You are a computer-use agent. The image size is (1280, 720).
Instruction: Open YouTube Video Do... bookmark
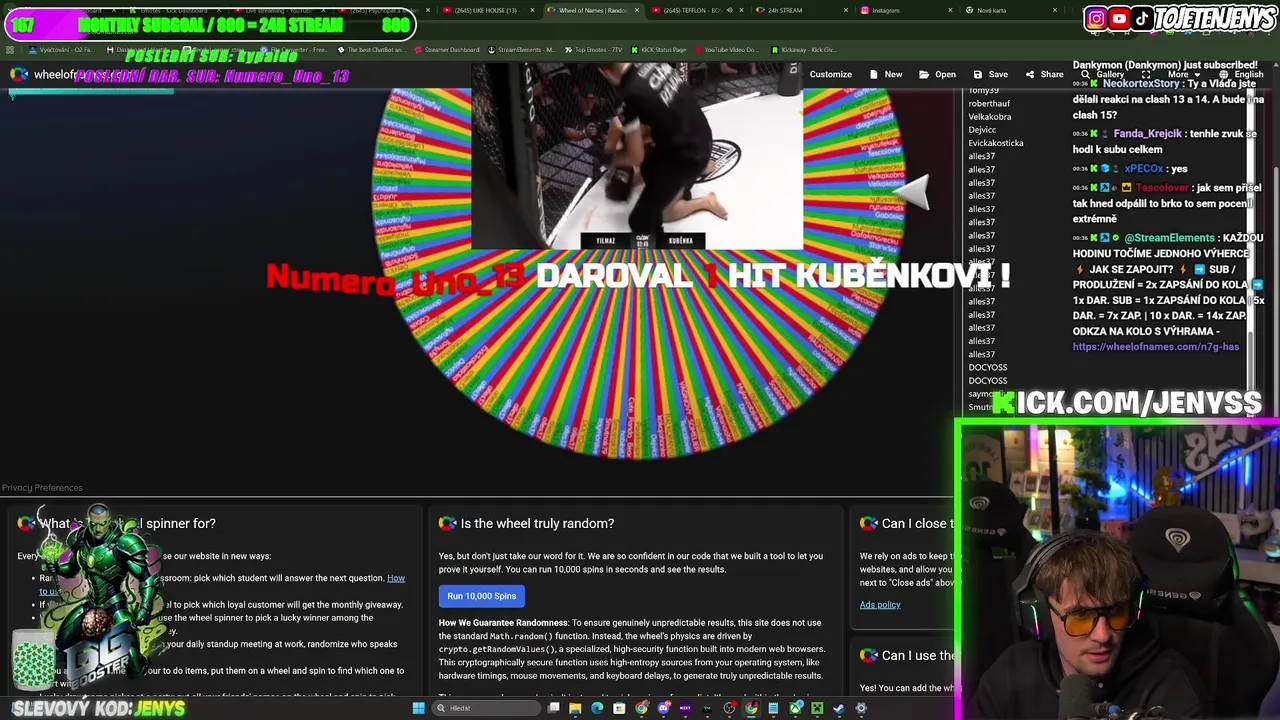pos(726,49)
